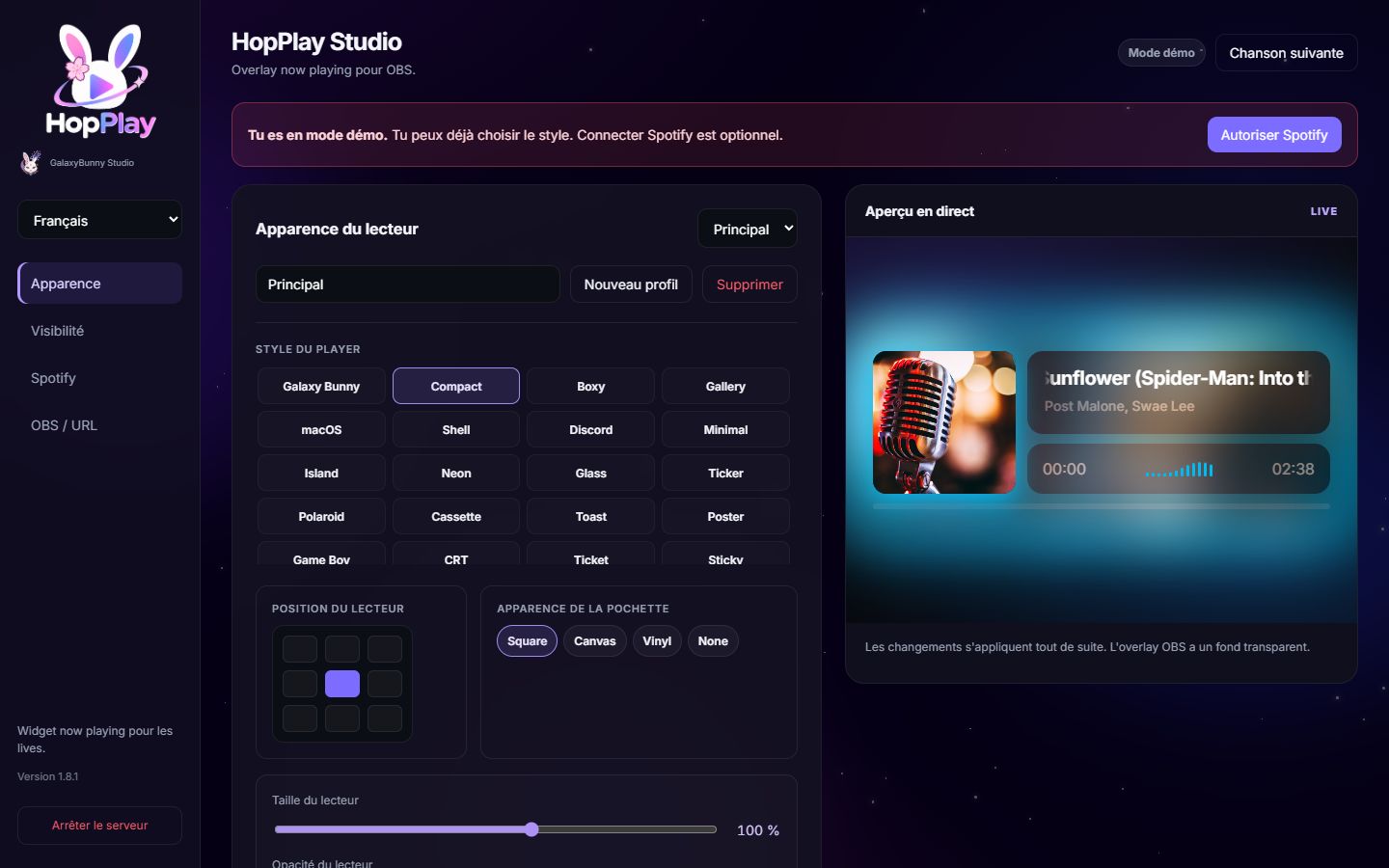Select the center cell of the position grid

point(342,684)
